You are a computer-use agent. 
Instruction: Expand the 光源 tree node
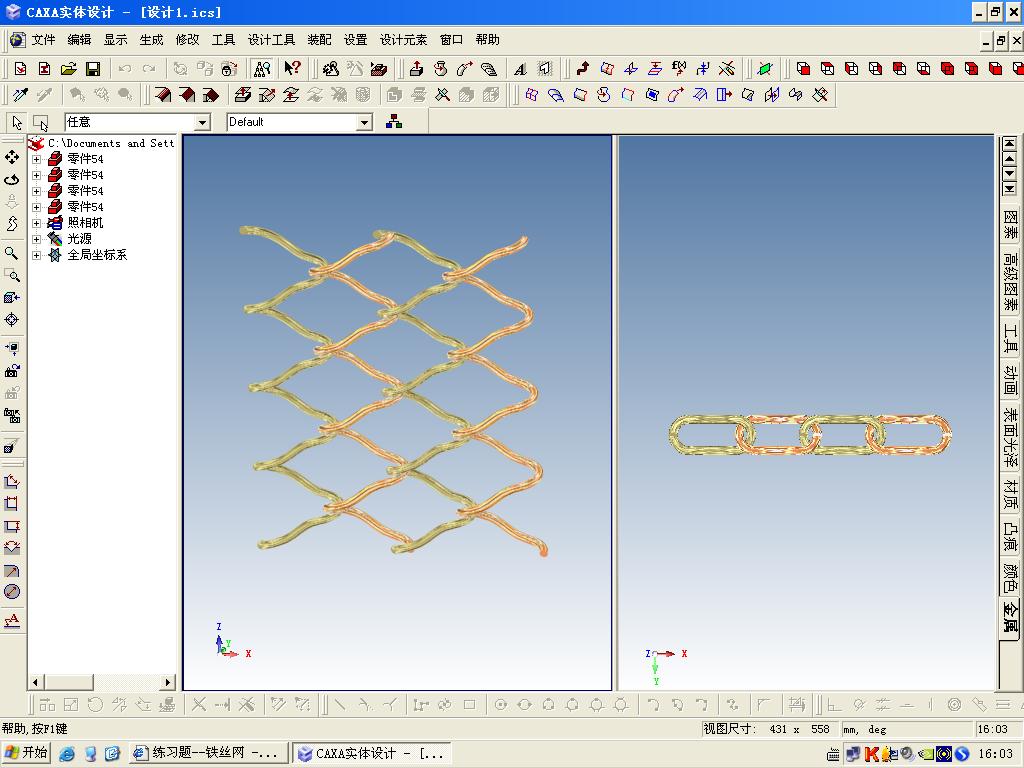click(x=37, y=239)
